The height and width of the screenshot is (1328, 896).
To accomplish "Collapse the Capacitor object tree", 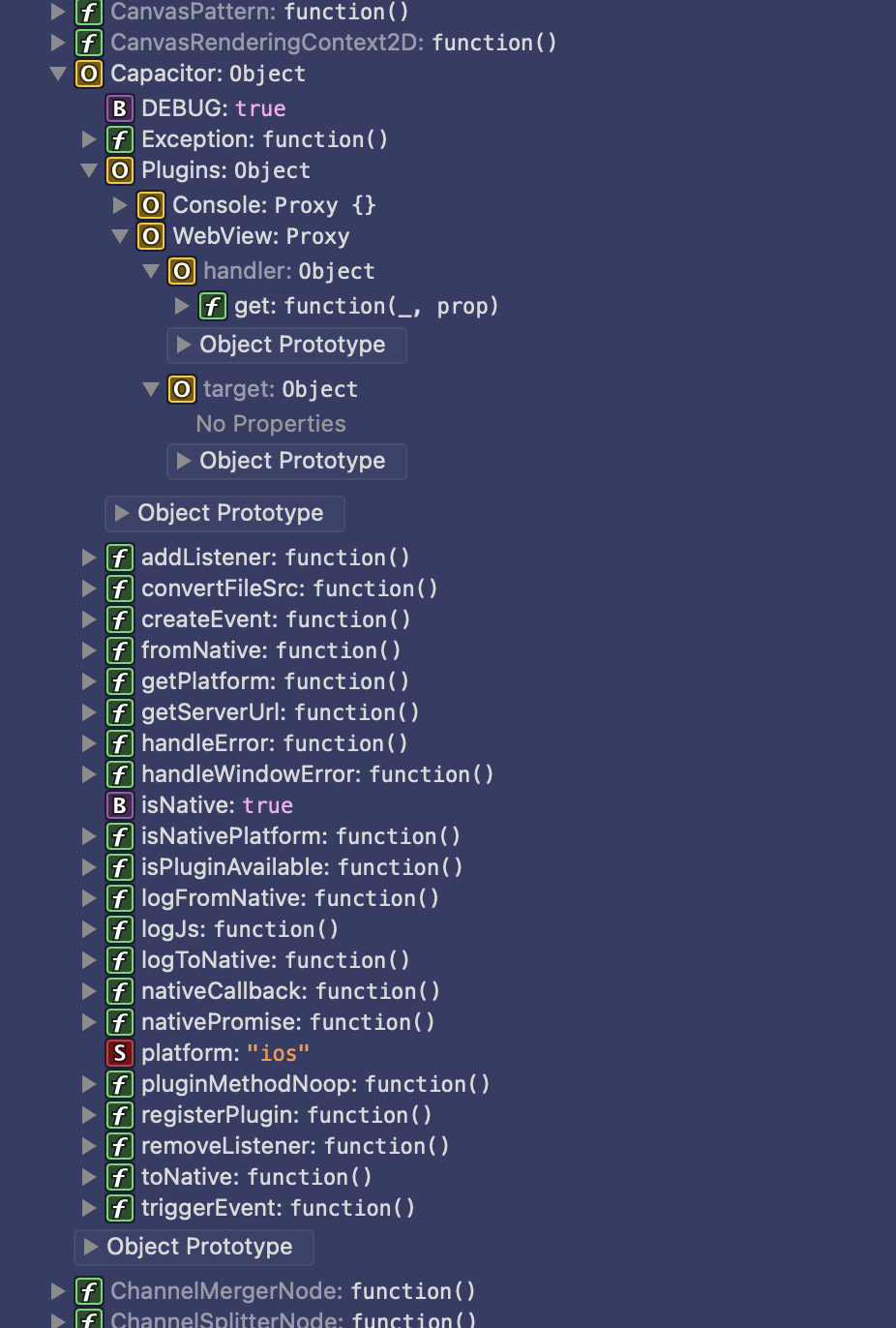I will (58, 74).
